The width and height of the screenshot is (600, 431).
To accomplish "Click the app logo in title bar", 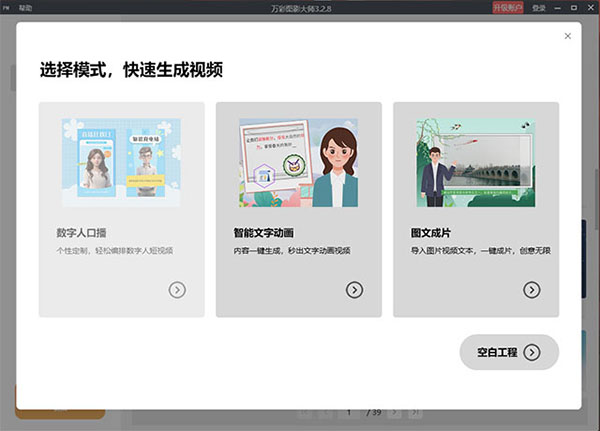I will point(7,8).
